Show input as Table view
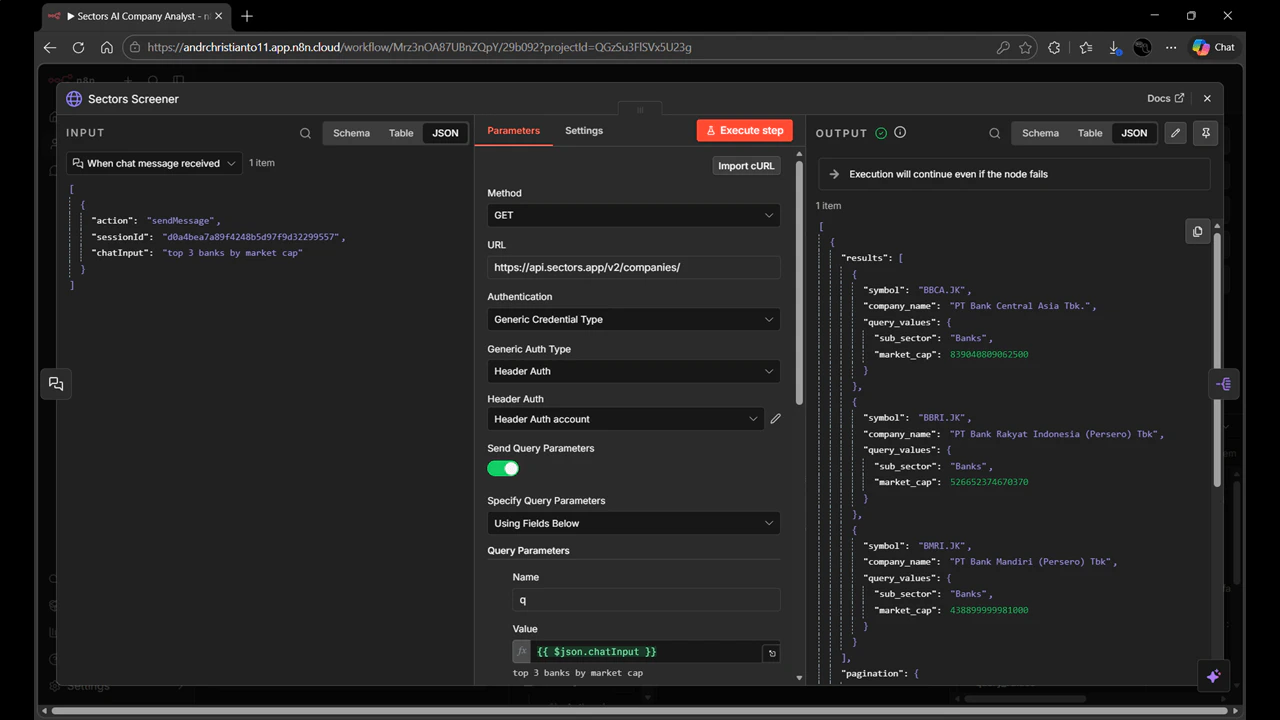The width and height of the screenshot is (1280, 720). coord(401,133)
